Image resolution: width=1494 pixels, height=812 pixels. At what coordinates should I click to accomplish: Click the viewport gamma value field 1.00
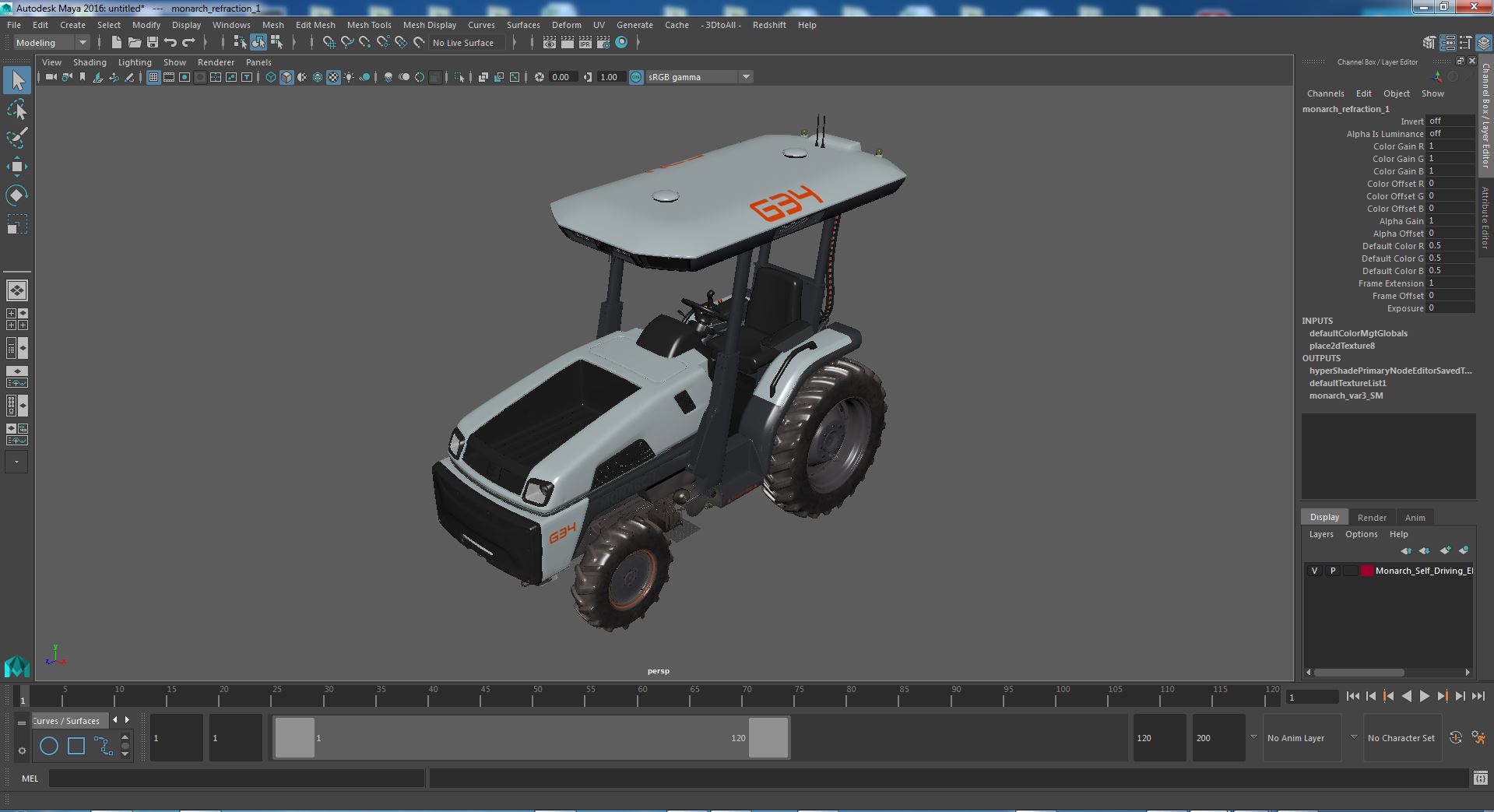click(611, 77)
